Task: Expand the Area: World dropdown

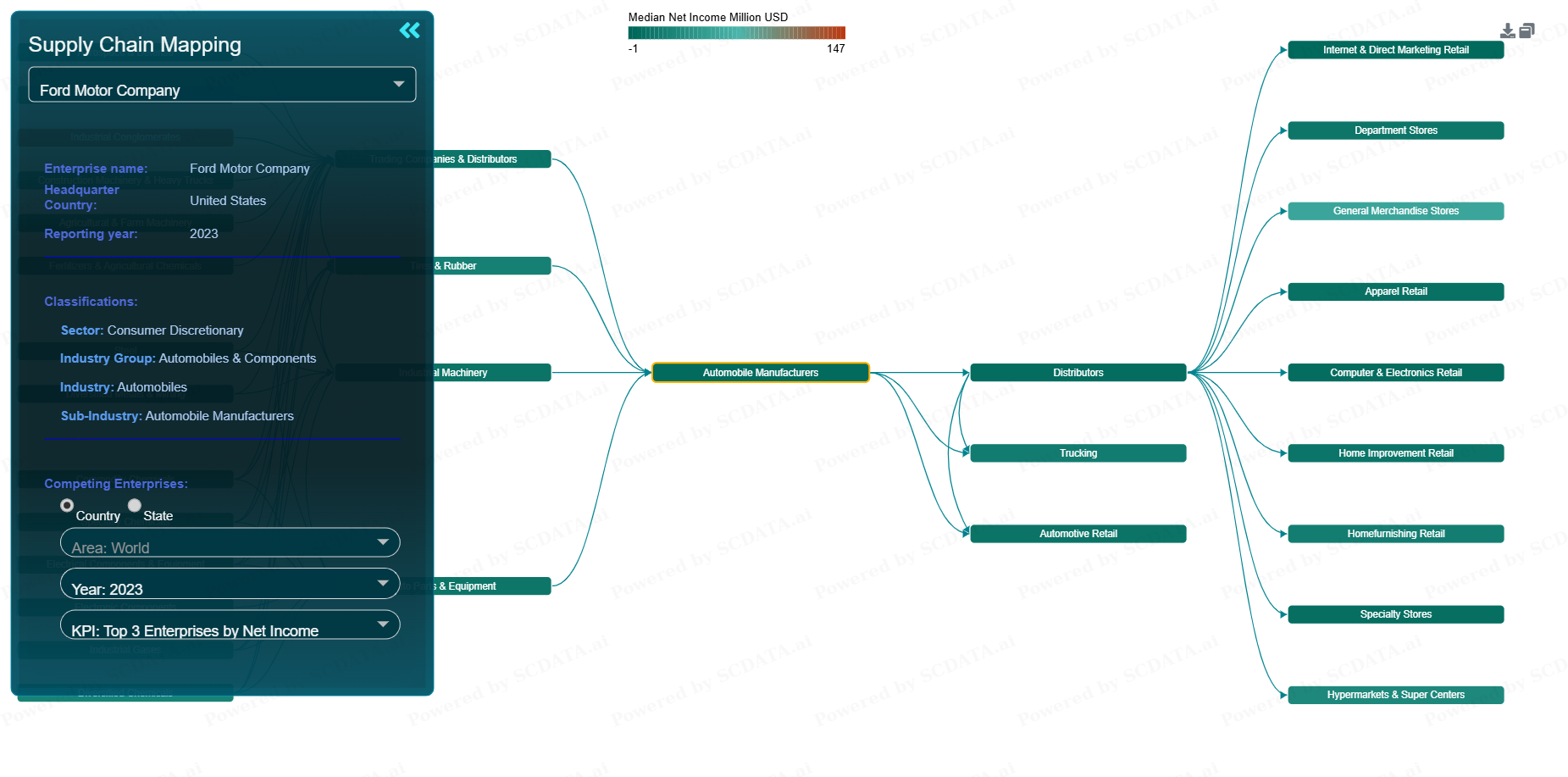Action: 230,542
